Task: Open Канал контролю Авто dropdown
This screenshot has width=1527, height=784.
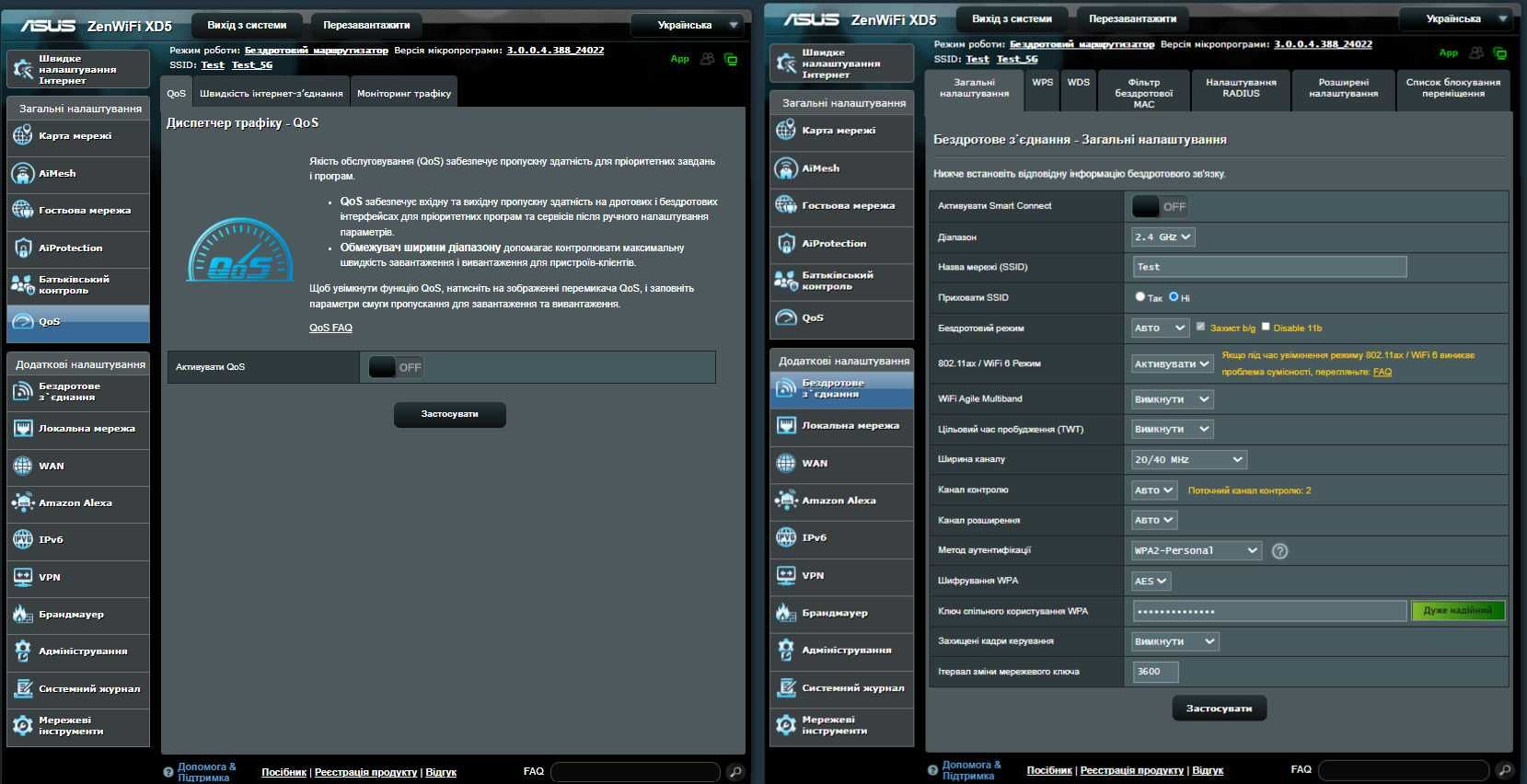Action: (1154, 490)
